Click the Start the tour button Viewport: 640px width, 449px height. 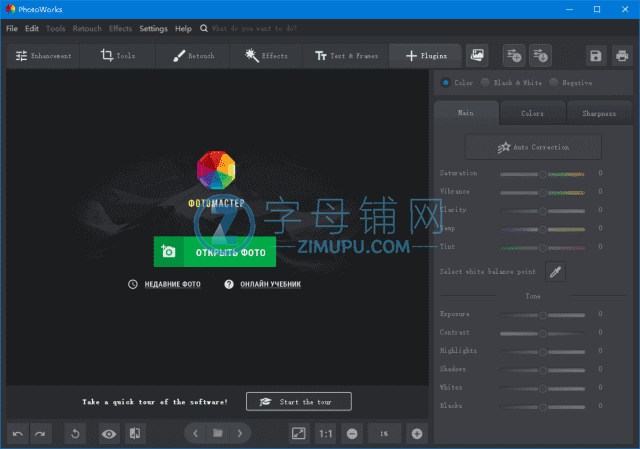(299, 402)
